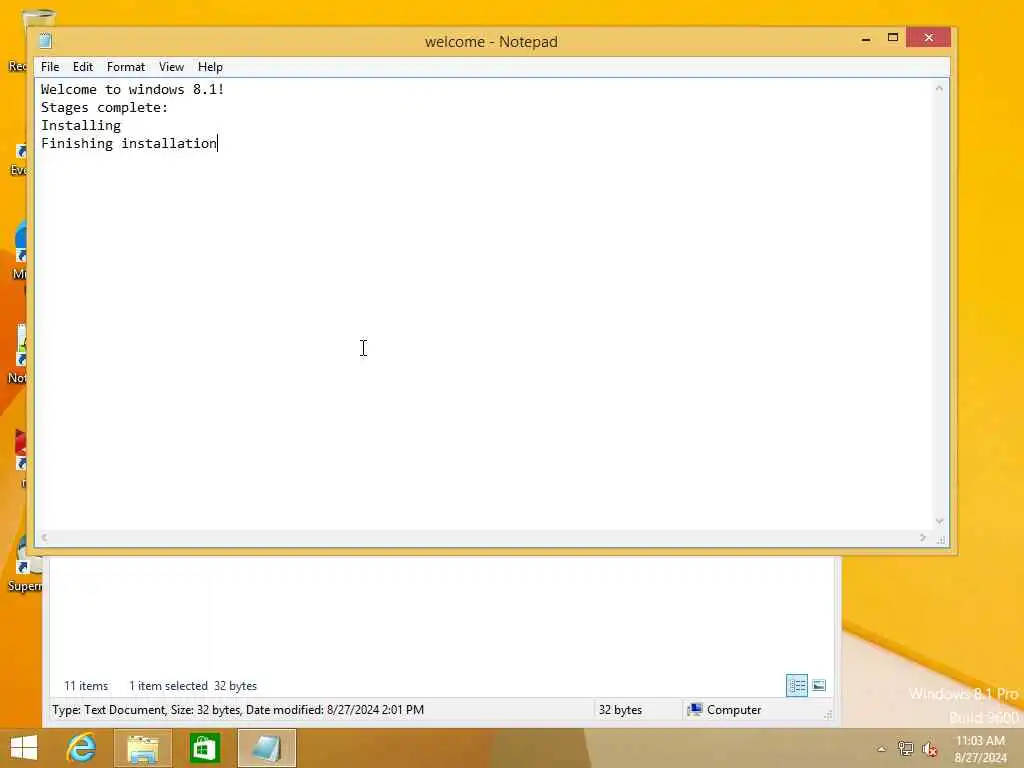1024x768 pixels.
Task: Show hidden tray icons arrow
Action: pos(882,749)
